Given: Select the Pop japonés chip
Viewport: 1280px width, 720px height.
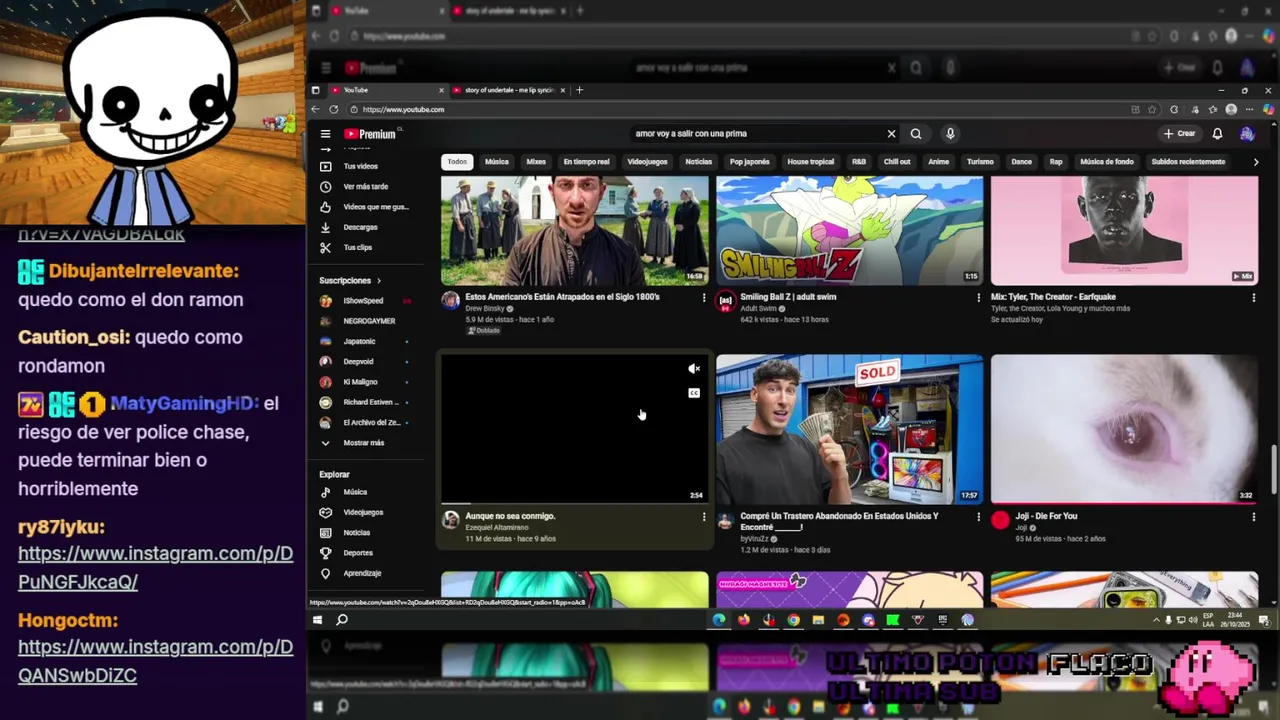Looking at the screenshot, I should point(750,162).
